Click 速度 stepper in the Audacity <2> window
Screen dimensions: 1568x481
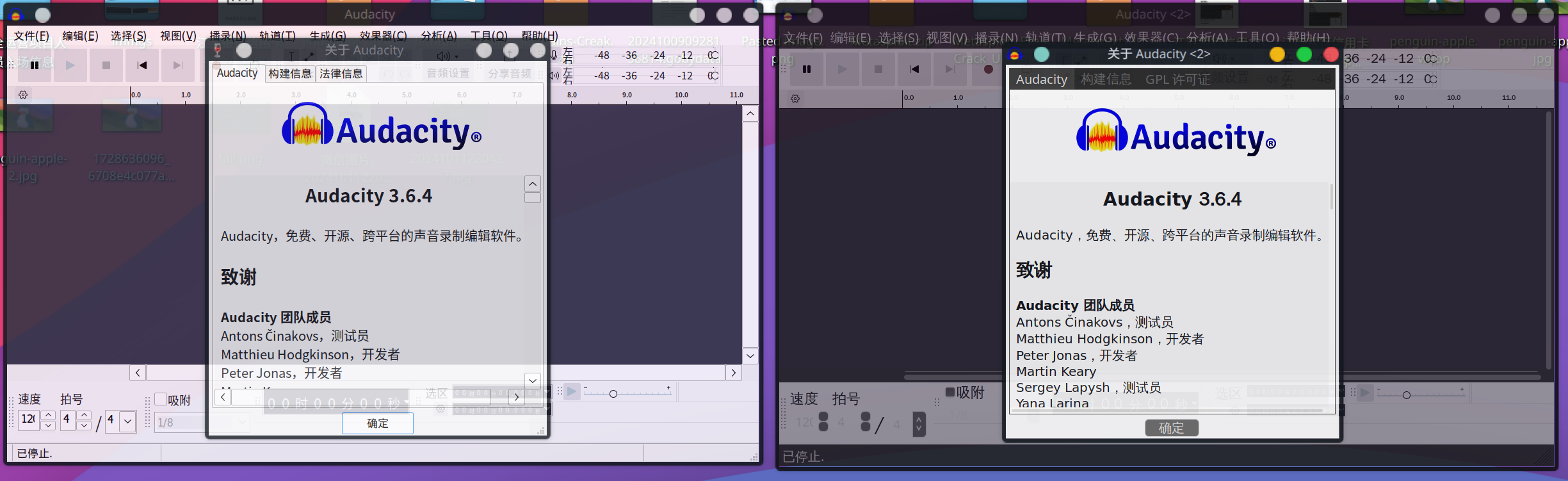point(823,422)
